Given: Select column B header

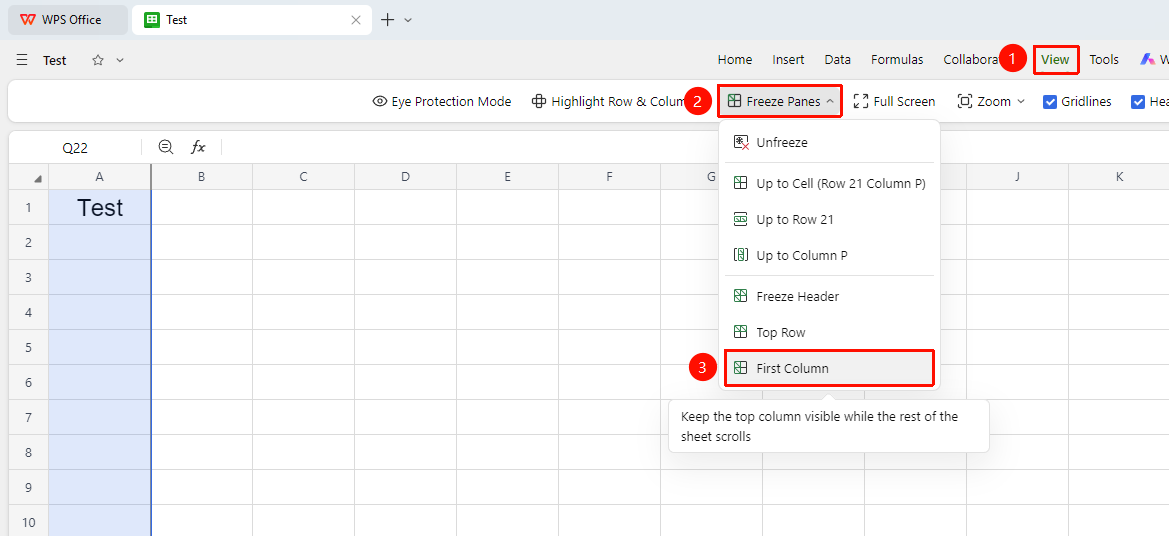Looking at the screenshot, I should pyautogui.click(x=201, y=177).
